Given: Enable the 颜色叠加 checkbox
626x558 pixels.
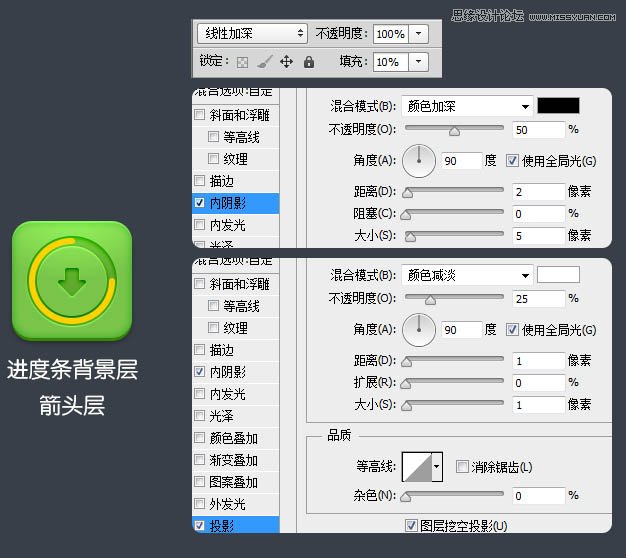Looking at the screenshot, I should (200, 437).
